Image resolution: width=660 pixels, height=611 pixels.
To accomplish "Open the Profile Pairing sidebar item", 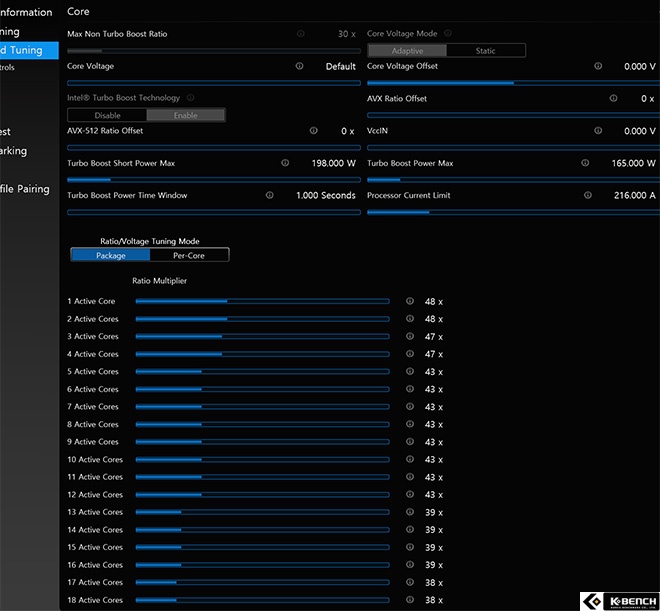I will [25, 189].
